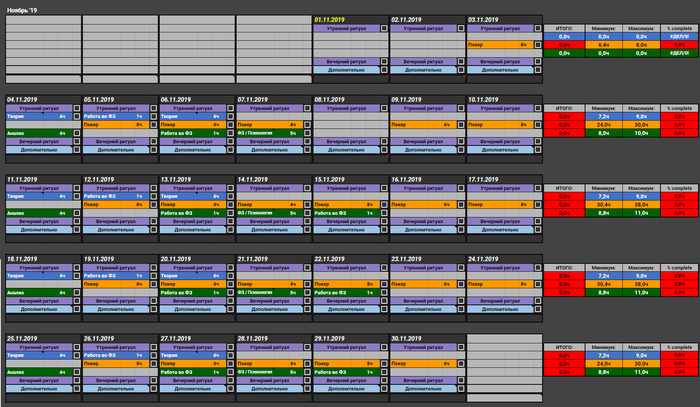Tick the Утренний ритуал checkbox for 01.11.2019
This screenshot has width=700, height=407.
[x=384, y=28]
